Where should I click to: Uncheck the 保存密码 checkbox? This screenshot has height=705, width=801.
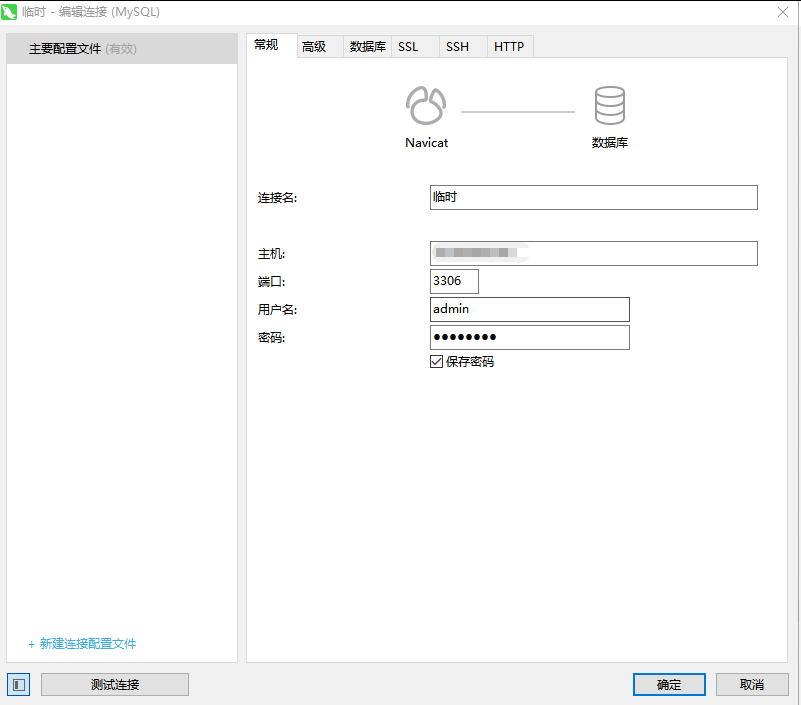pos(436,362)
